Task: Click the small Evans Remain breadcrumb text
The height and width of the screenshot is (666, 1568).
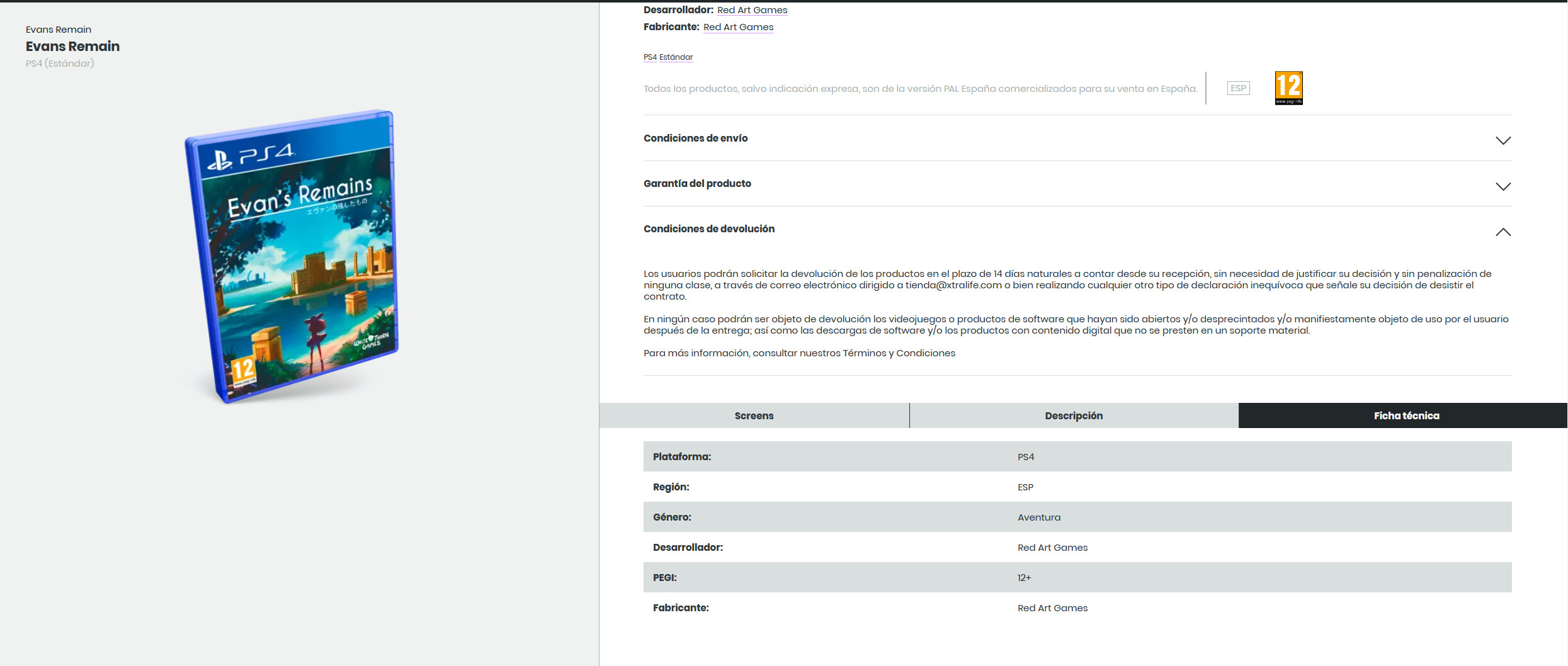Action: 59,30
